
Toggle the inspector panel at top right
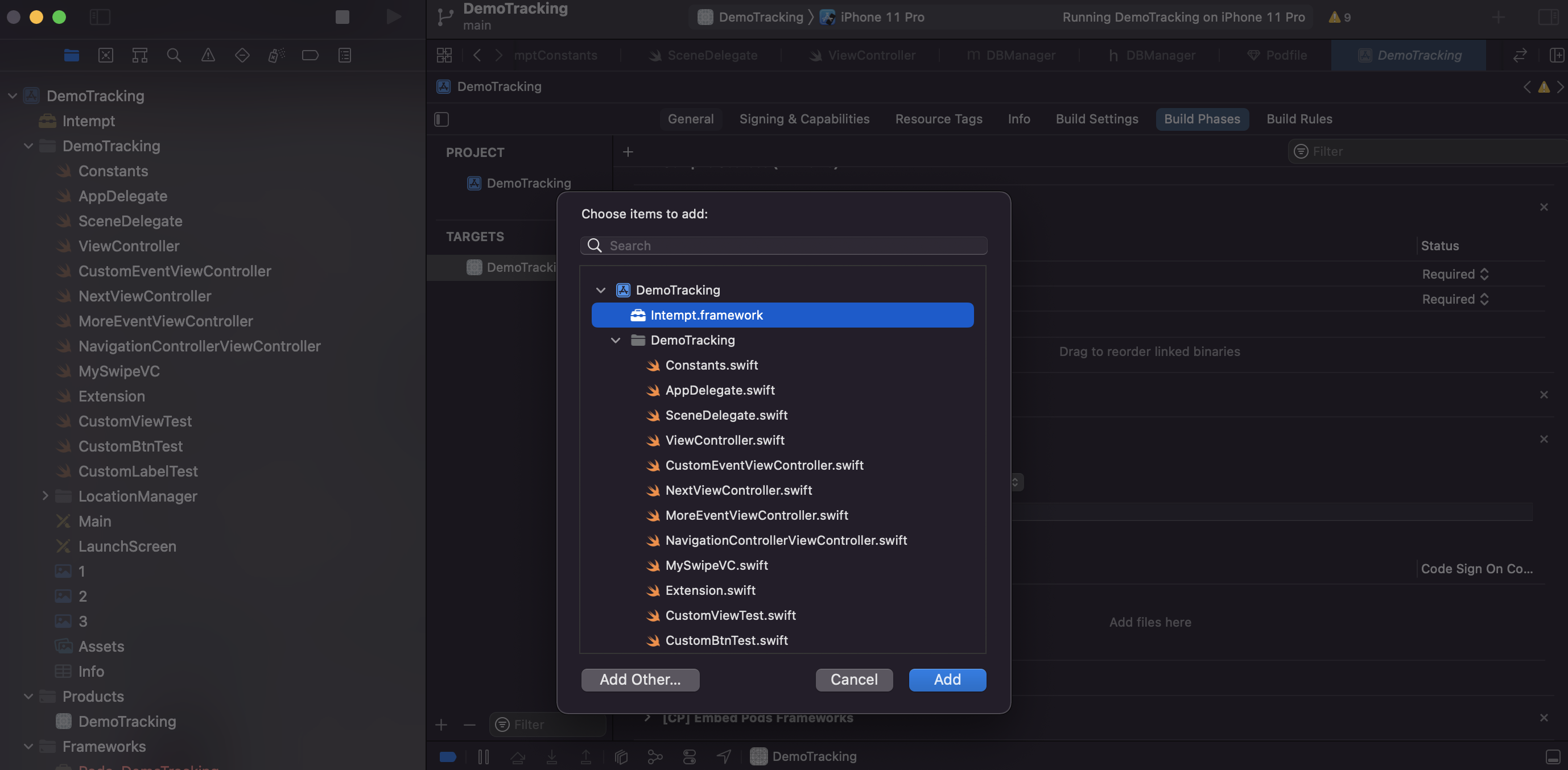click(1548, 17)
